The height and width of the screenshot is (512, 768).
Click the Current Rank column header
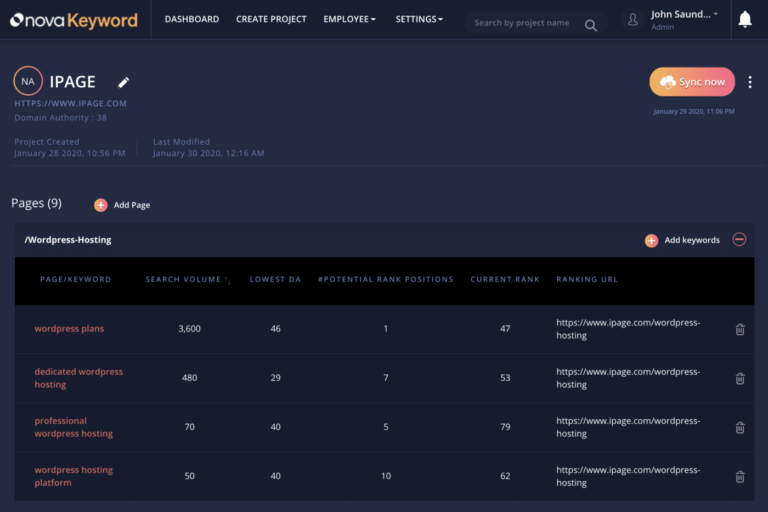tap(505, 279)
